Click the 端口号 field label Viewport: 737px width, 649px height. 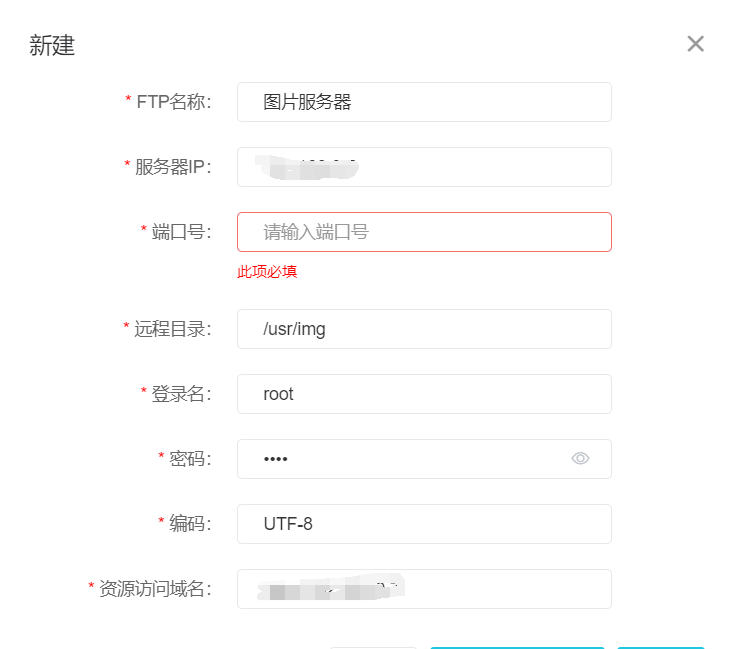coord(181,232)
